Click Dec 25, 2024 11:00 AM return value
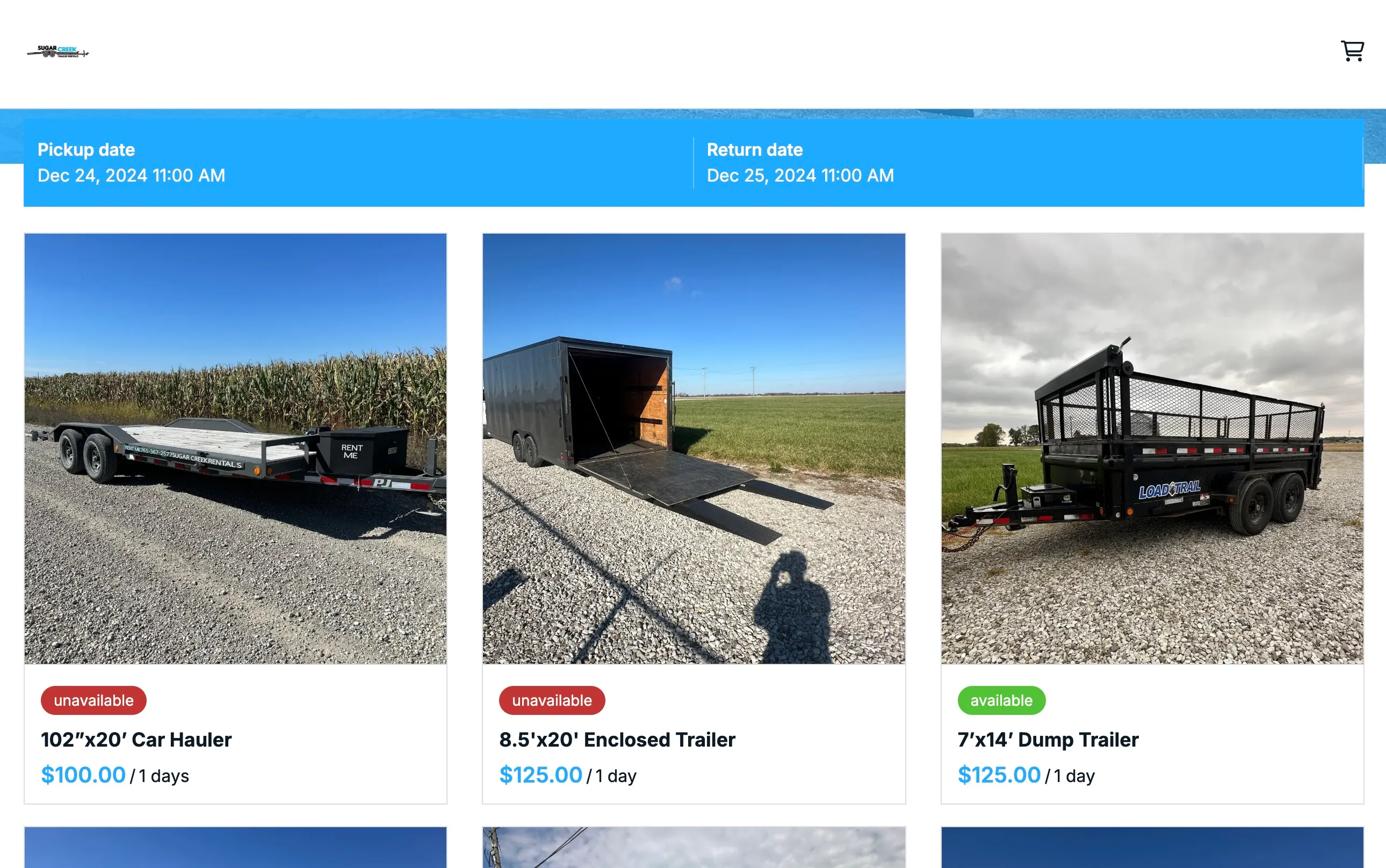This screenshot has width=1386, height=868. coord(800,175)
